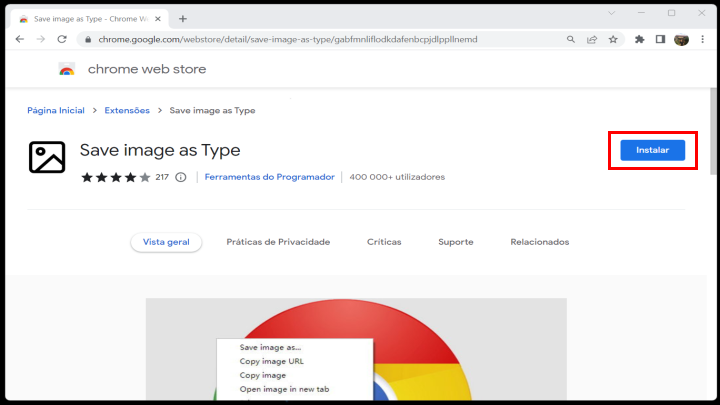Click the rating info circle icon

181,177
